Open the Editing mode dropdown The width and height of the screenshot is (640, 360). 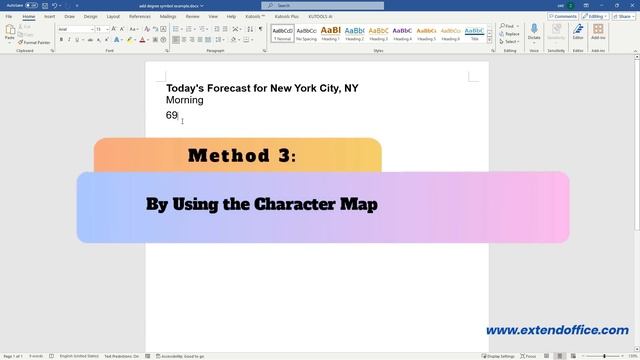coord(595,16)
